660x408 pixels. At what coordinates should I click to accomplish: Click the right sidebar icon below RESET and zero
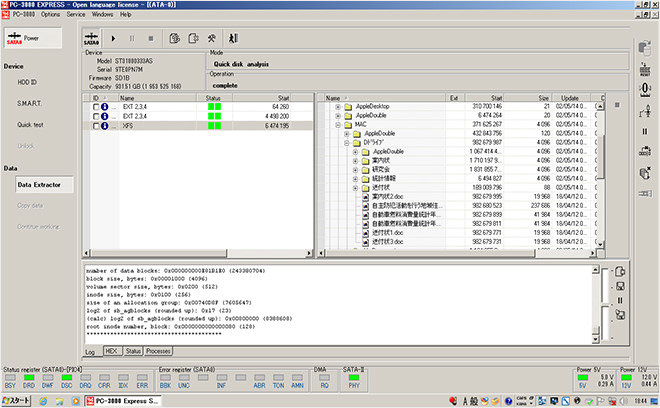645,111
